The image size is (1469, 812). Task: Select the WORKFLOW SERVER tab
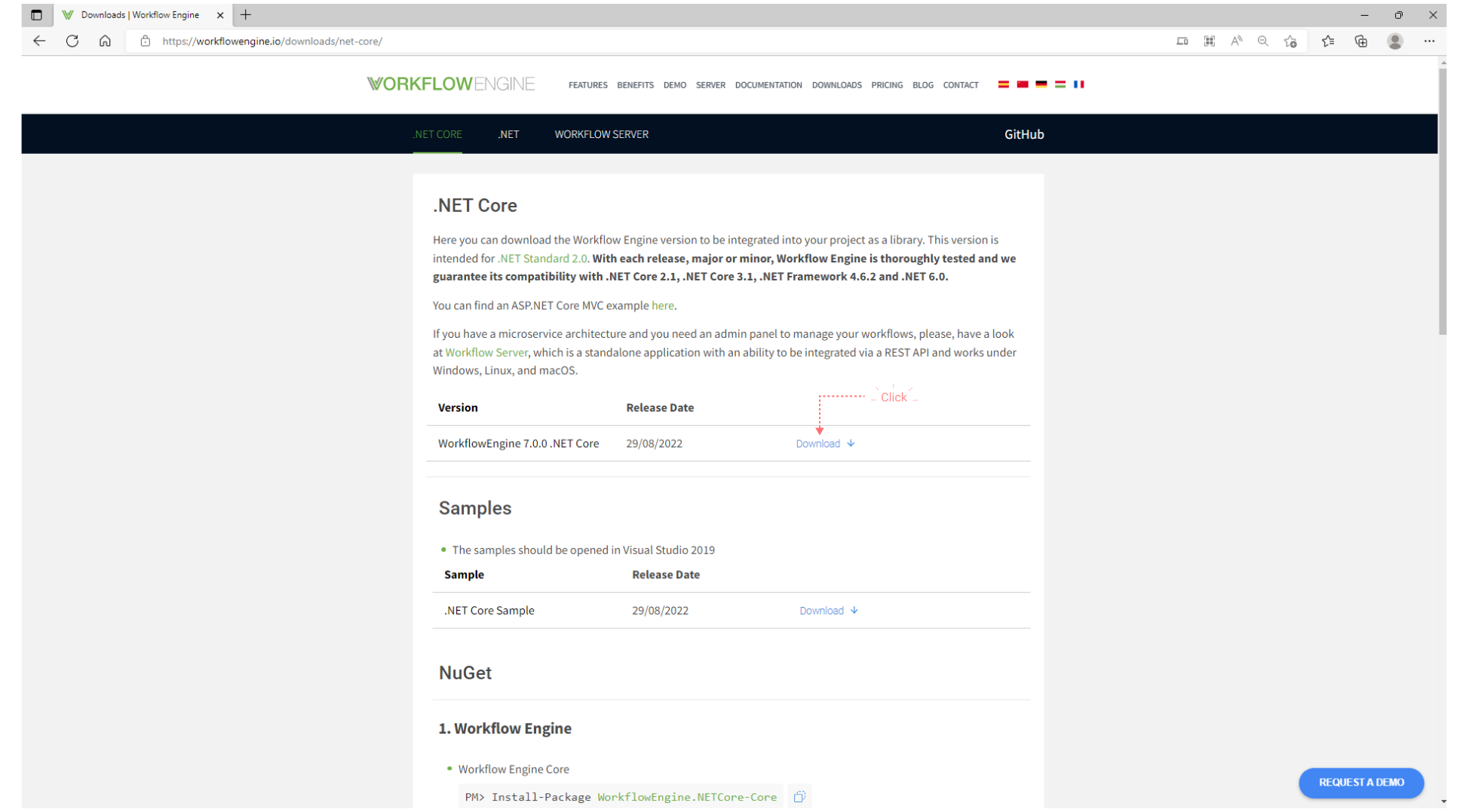pyautogui.click(x=602, y=134)
